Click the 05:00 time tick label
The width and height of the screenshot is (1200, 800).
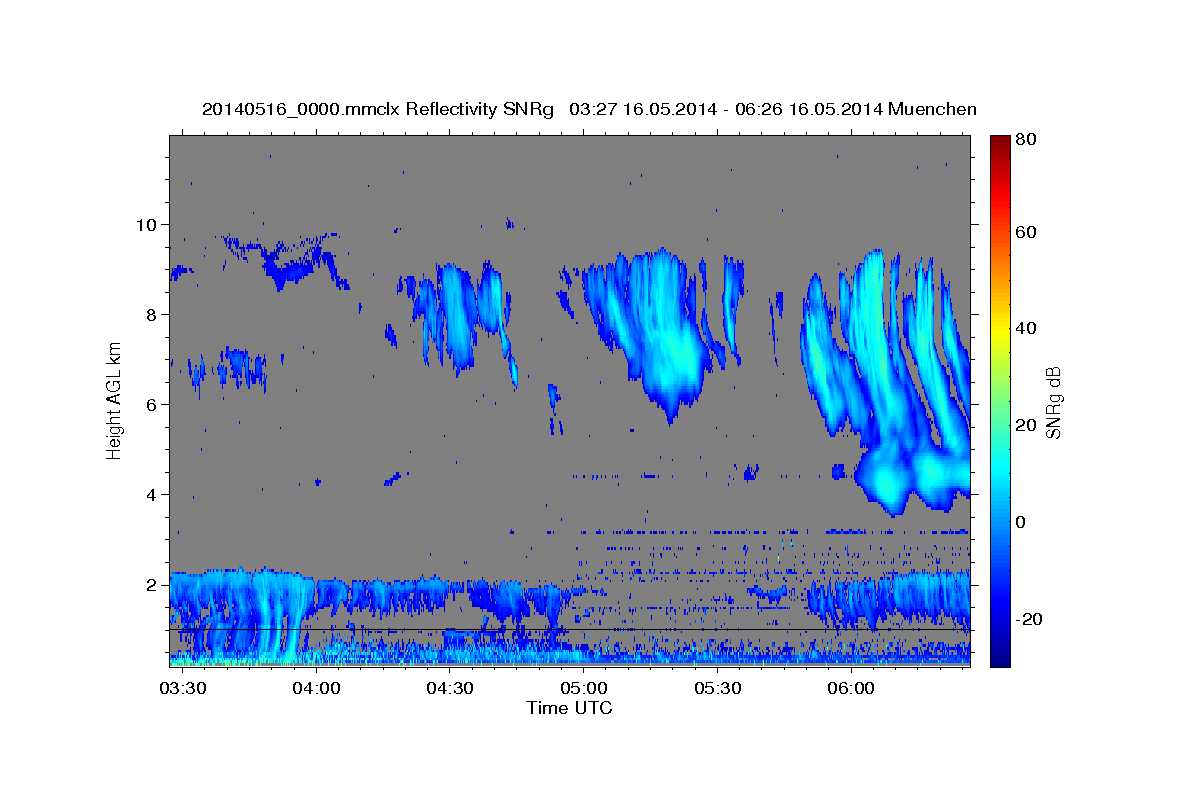click(584, 689)
